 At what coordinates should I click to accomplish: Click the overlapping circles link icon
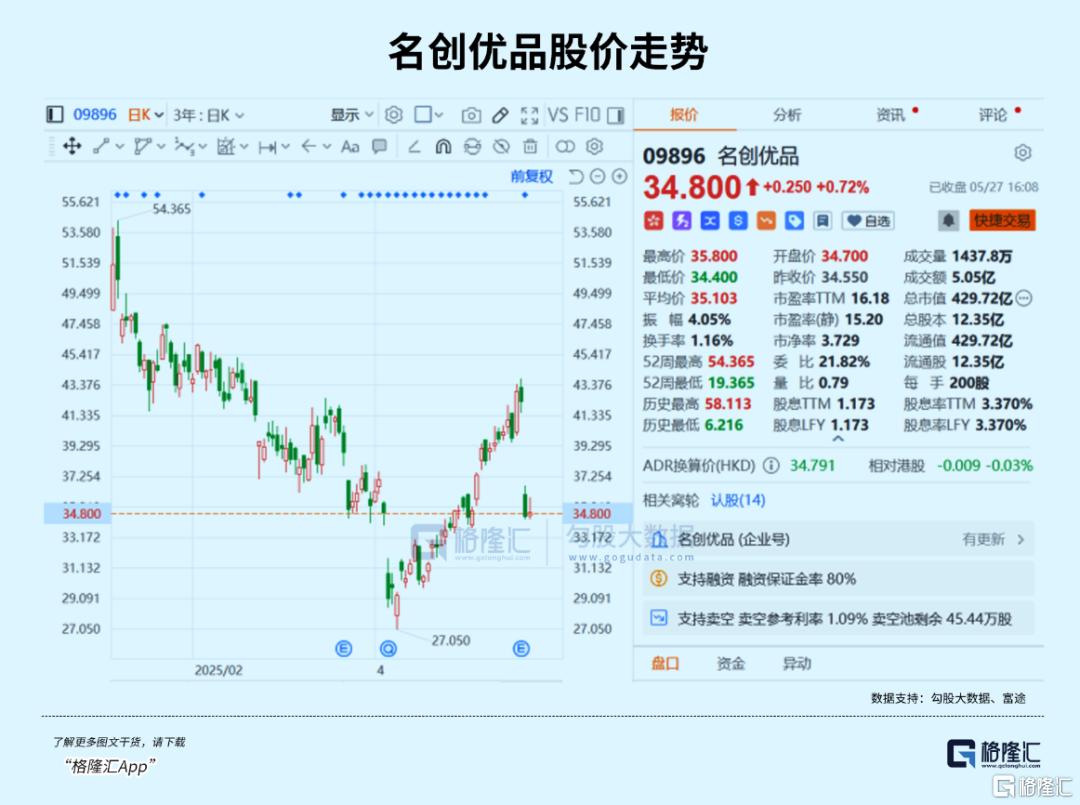pyautogui.click(x=565, y=146)
